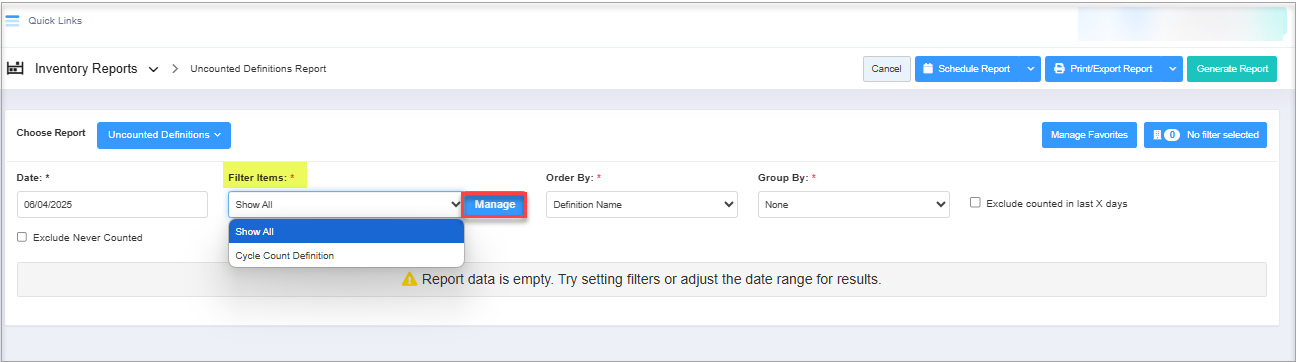1296x362 pixels.
Task: Click the warning triangle icon in empty report message
Action: [409, 279]
